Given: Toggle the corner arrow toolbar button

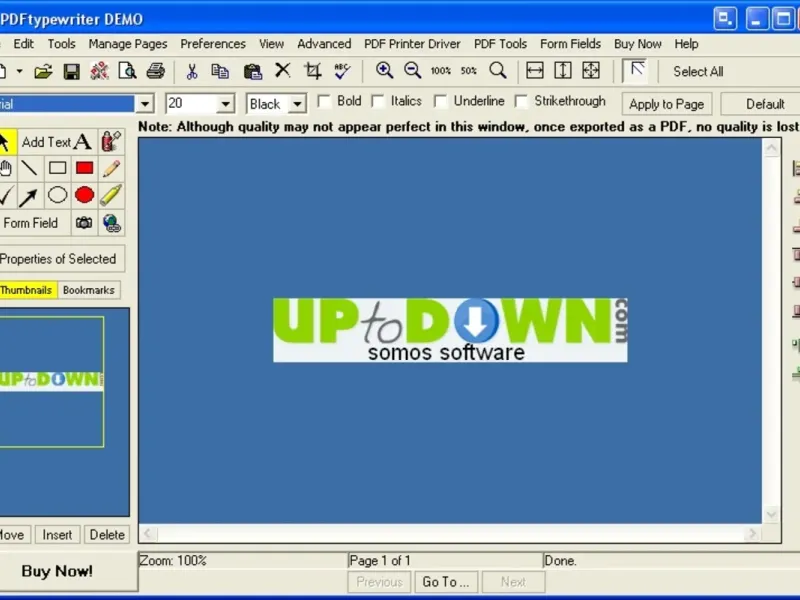Looking at the screenshot, I should click(x=636, y=71).
